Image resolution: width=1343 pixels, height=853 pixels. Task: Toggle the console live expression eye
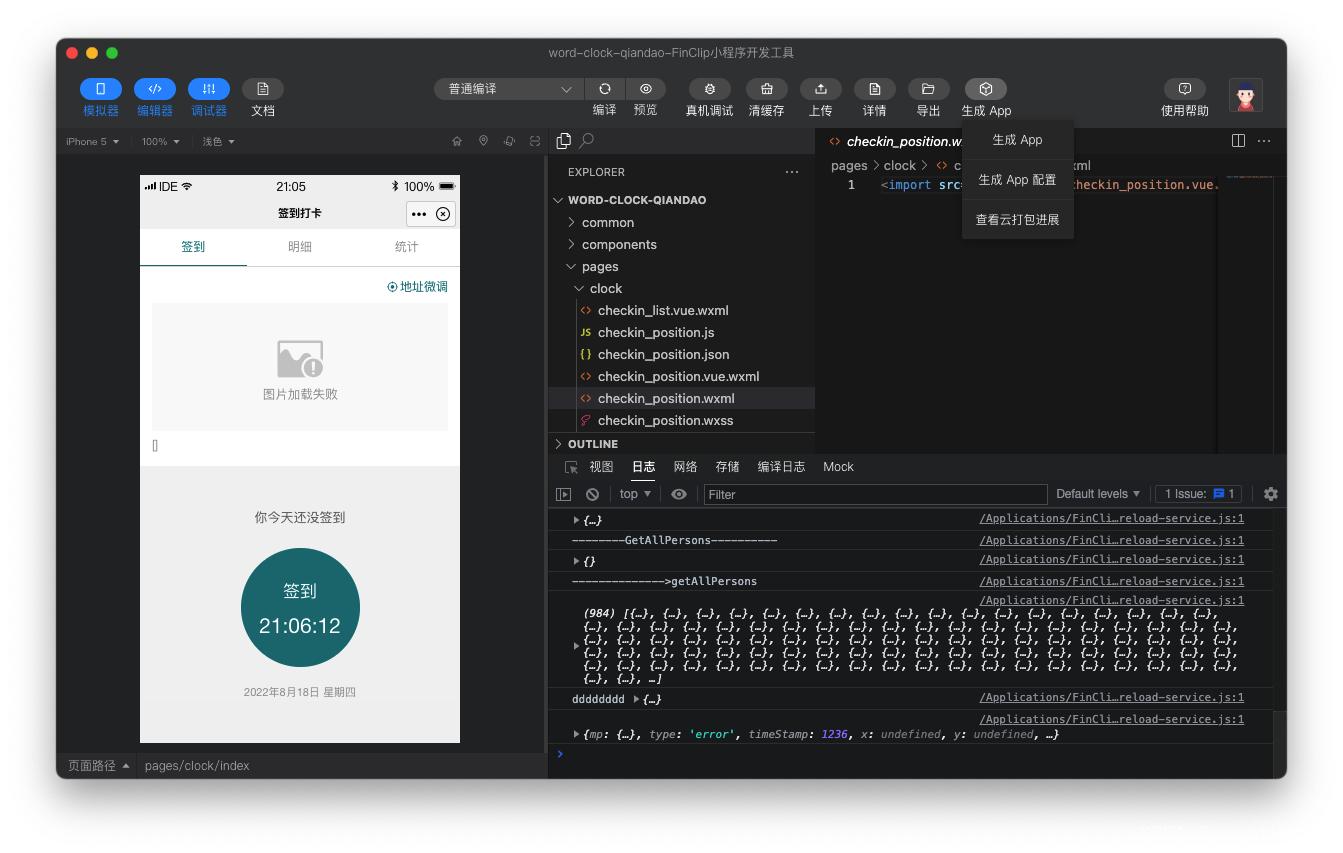click(679, 494)
